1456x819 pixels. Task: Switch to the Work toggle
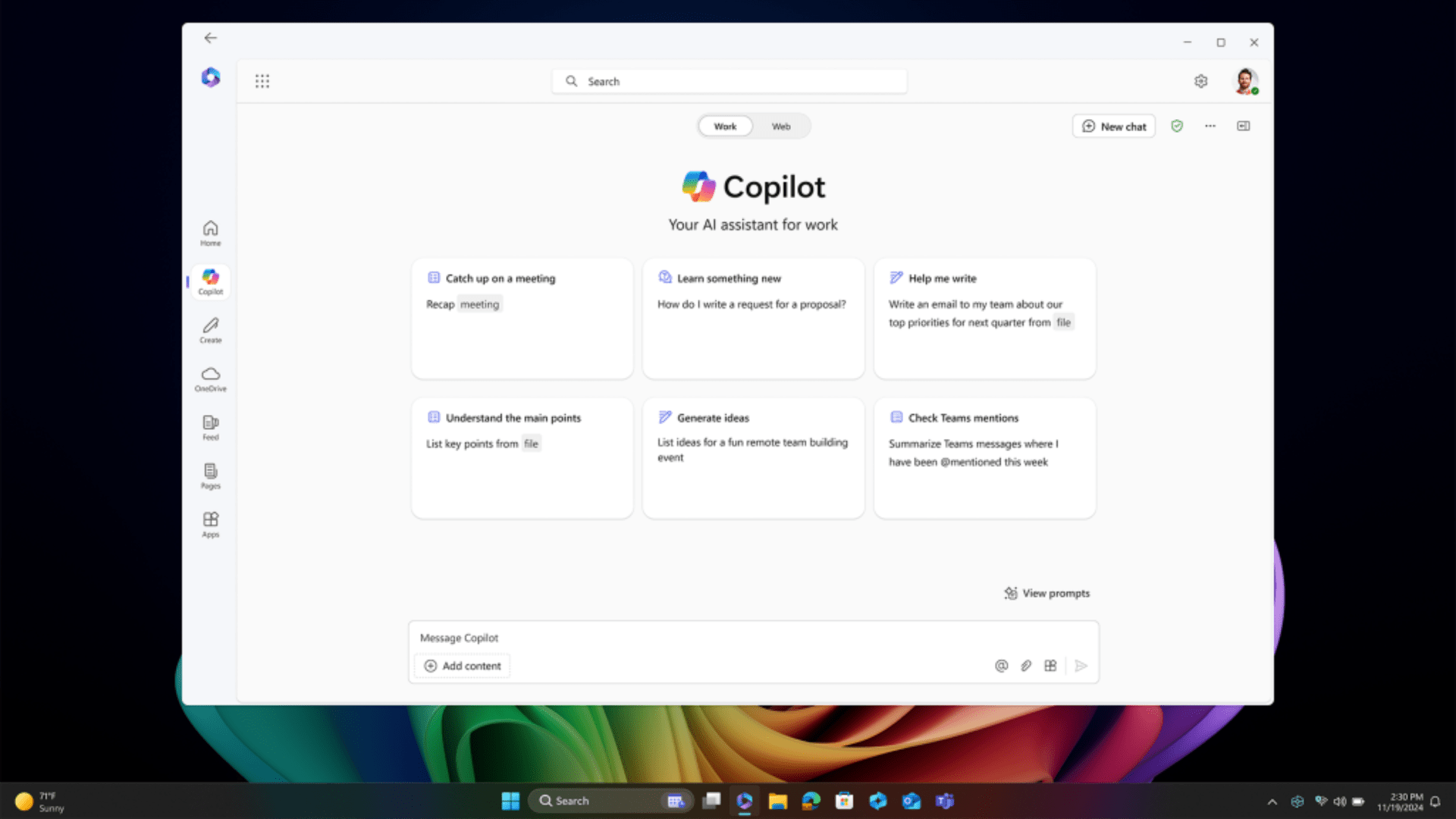[725, 126]
